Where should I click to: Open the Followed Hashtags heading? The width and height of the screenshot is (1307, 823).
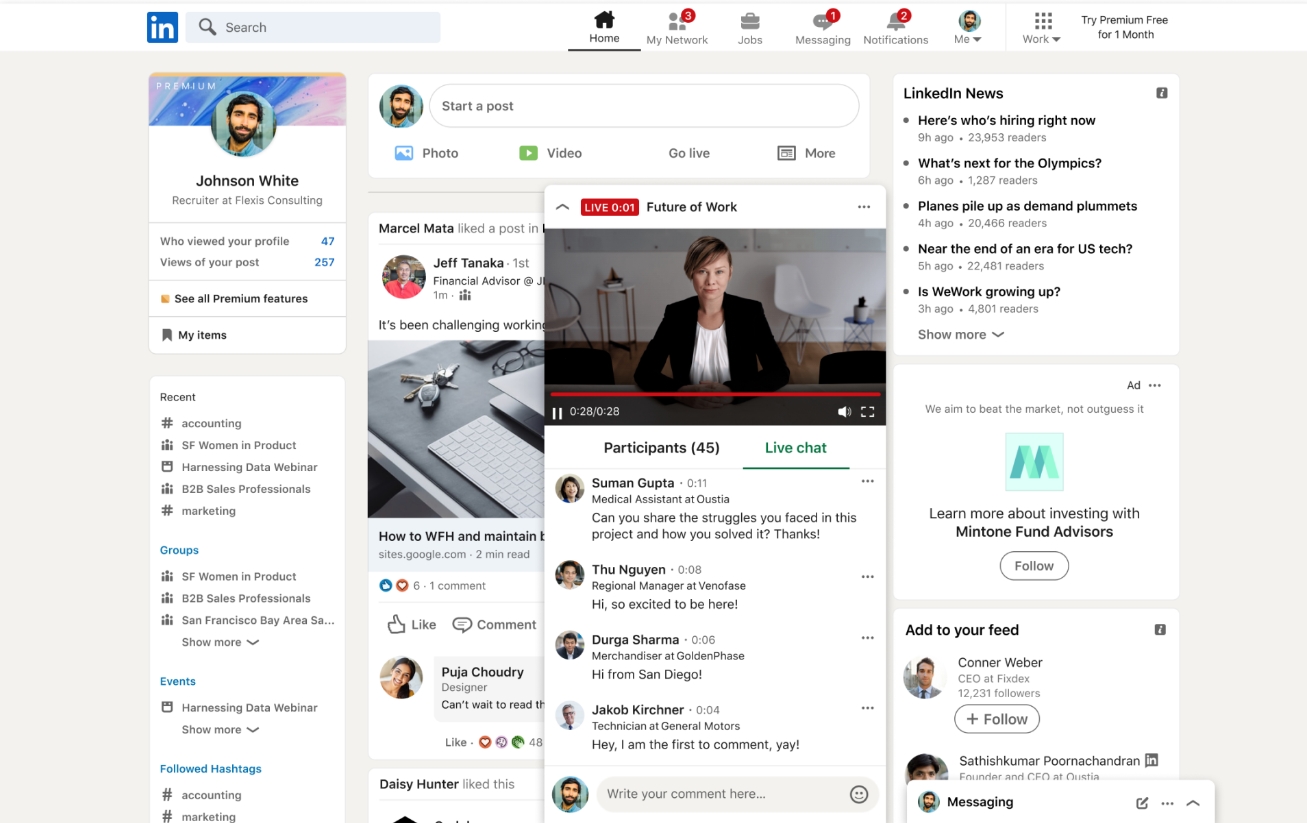tap(211, 769)
